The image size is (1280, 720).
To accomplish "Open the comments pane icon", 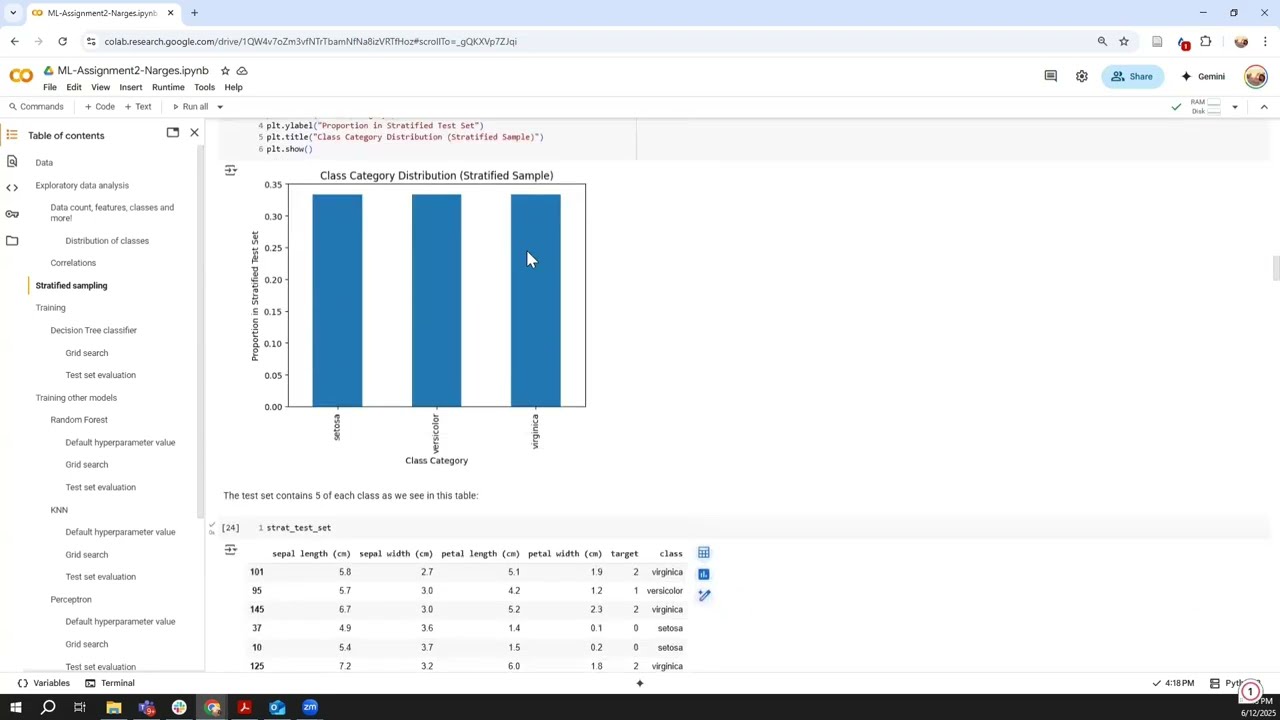I will 1050,76.
